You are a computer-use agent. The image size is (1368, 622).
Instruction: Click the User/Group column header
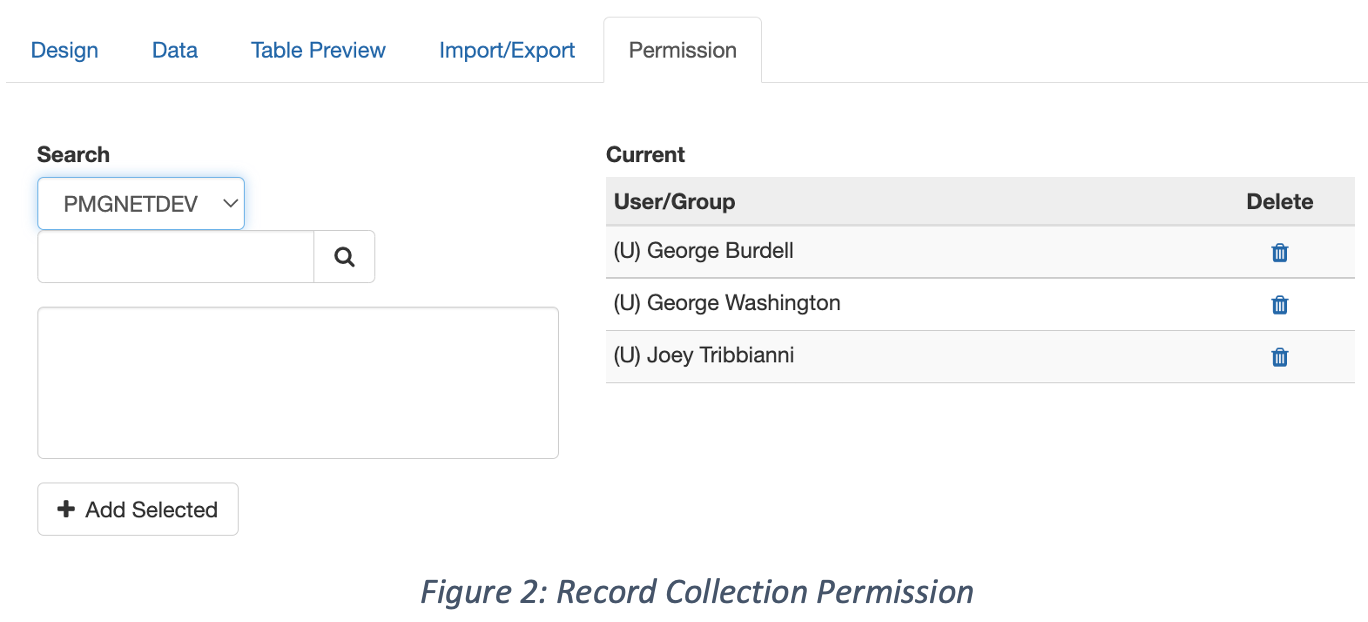(x=675, y=202)
